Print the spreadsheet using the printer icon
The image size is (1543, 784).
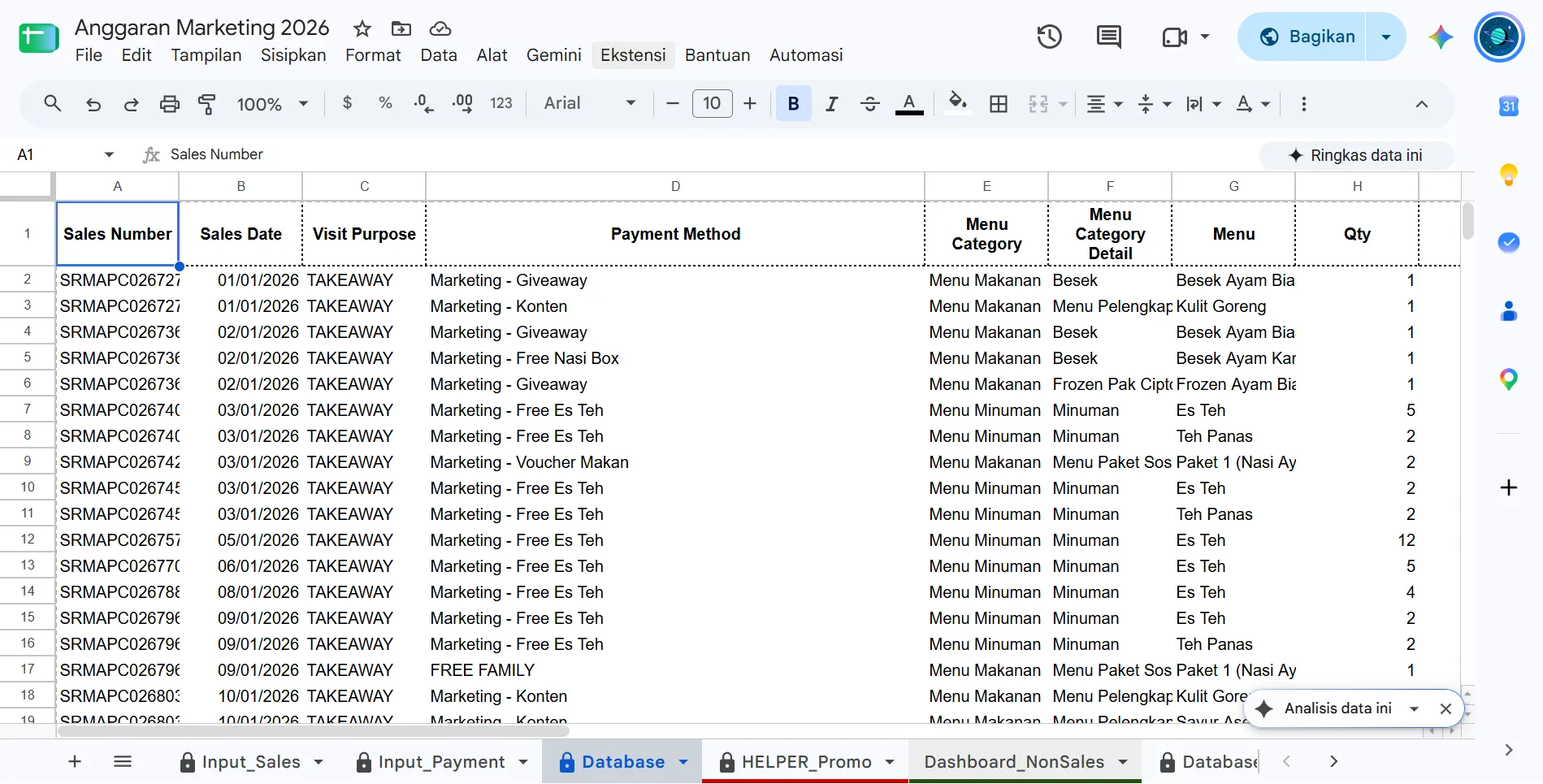[x=169, y=104]
